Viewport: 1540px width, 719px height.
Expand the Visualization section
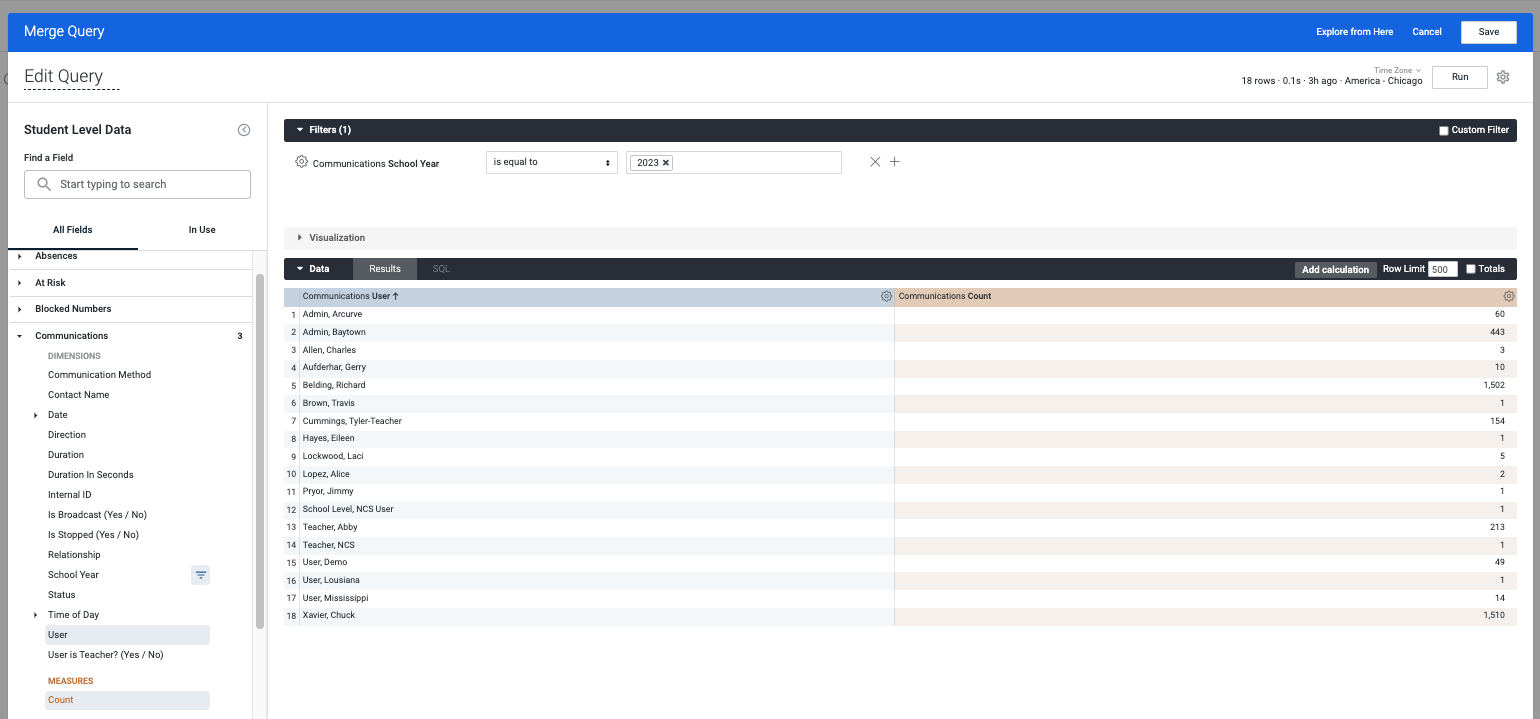[299, 238]
